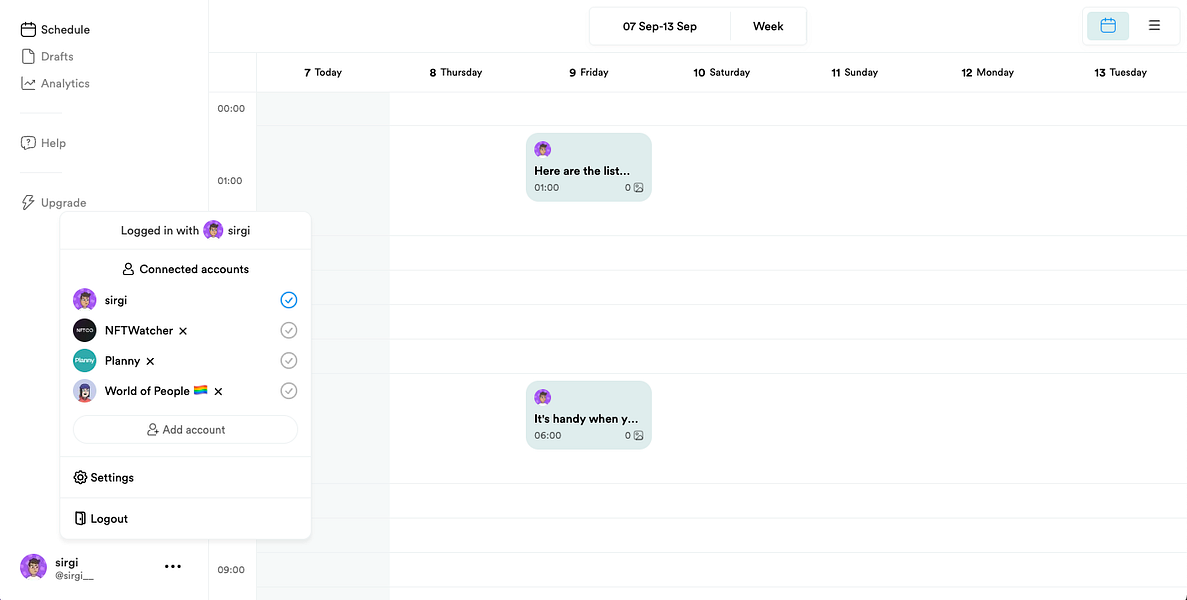Click the Planny account name
Screen dimensions: 1187x600
(x=123, y=361)
